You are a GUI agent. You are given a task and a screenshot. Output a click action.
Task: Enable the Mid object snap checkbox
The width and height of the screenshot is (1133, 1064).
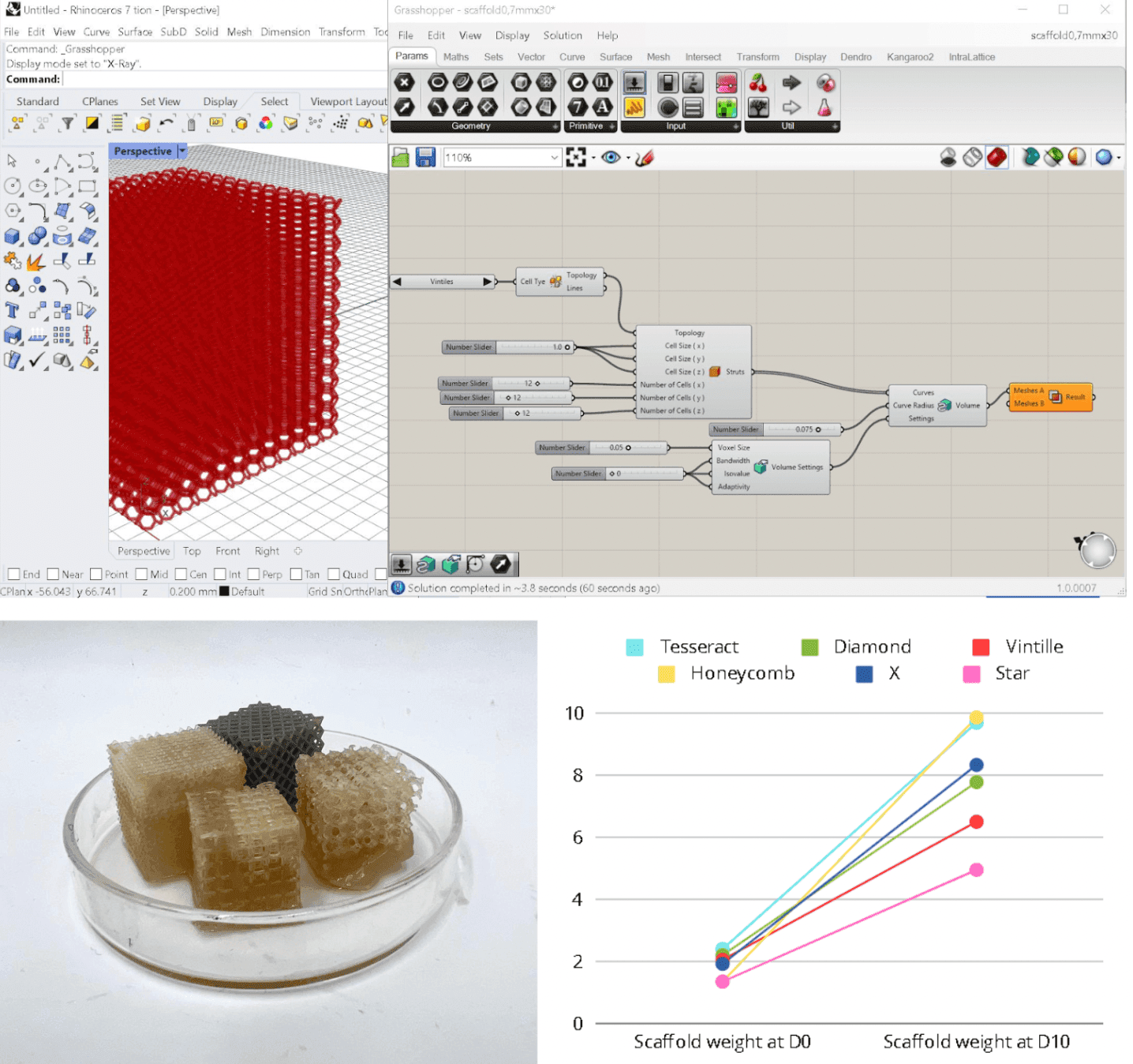click(x=140, y=574)
